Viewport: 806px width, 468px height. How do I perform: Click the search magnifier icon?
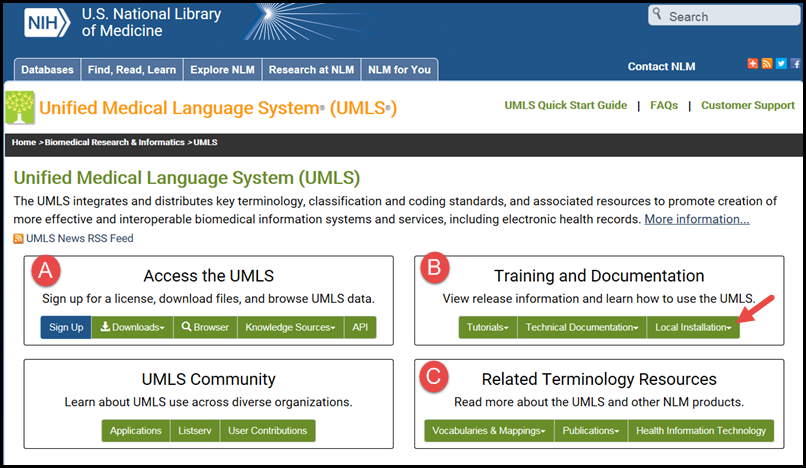[657, 14]
